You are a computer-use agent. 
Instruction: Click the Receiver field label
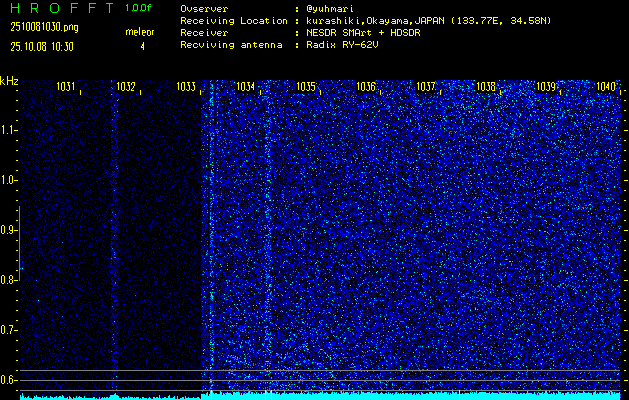click(204, 33)
